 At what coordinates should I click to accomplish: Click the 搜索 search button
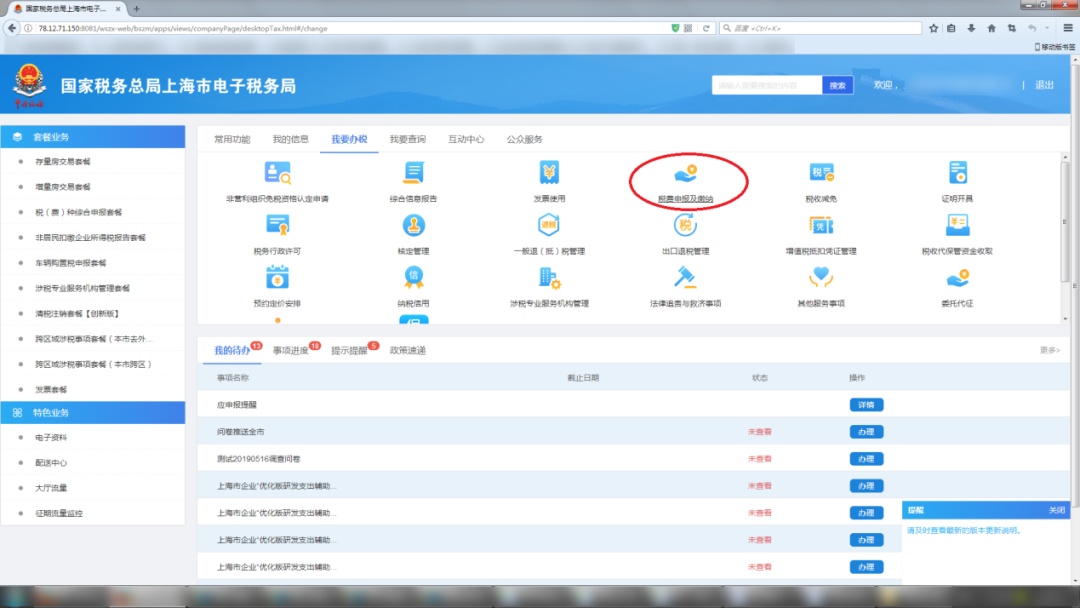pos(837,86)
